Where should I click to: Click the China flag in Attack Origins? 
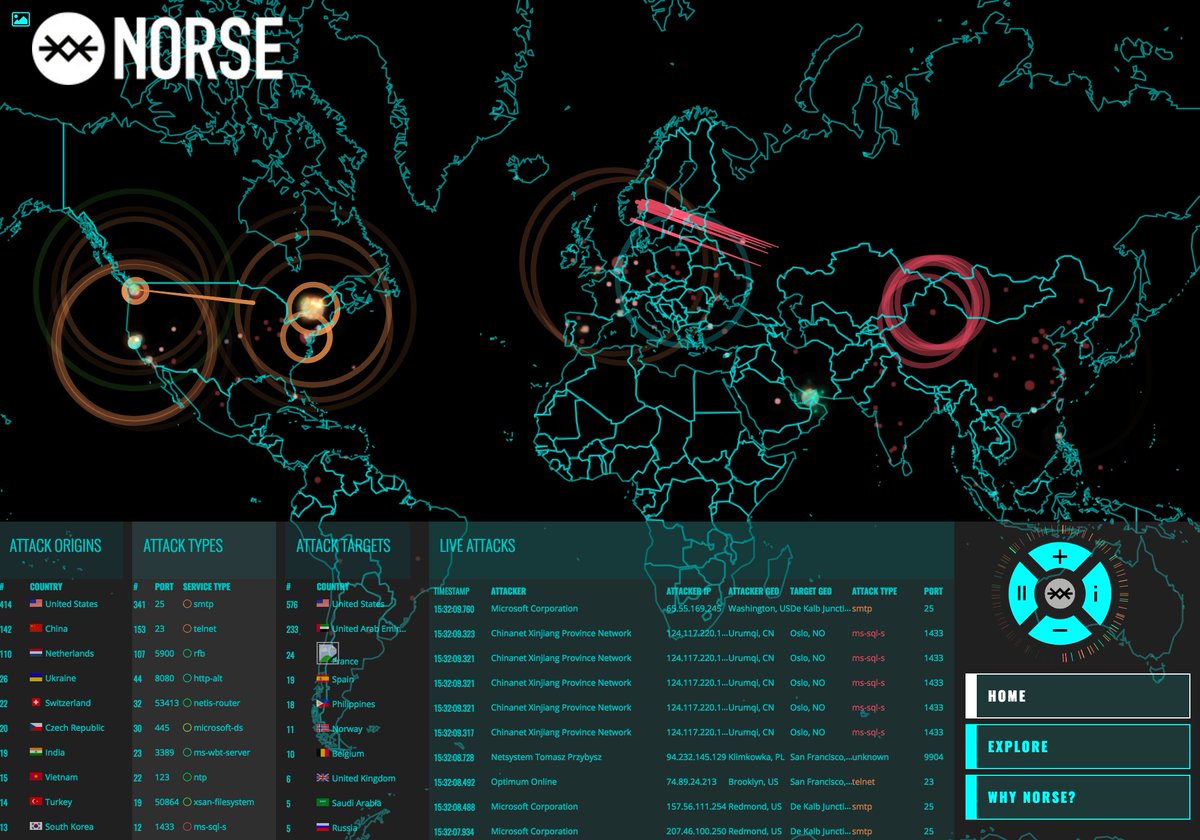(36, 629)
